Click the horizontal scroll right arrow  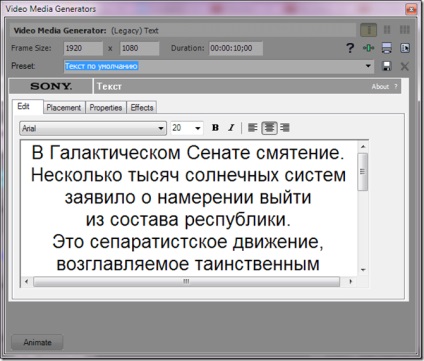(350, 282)
